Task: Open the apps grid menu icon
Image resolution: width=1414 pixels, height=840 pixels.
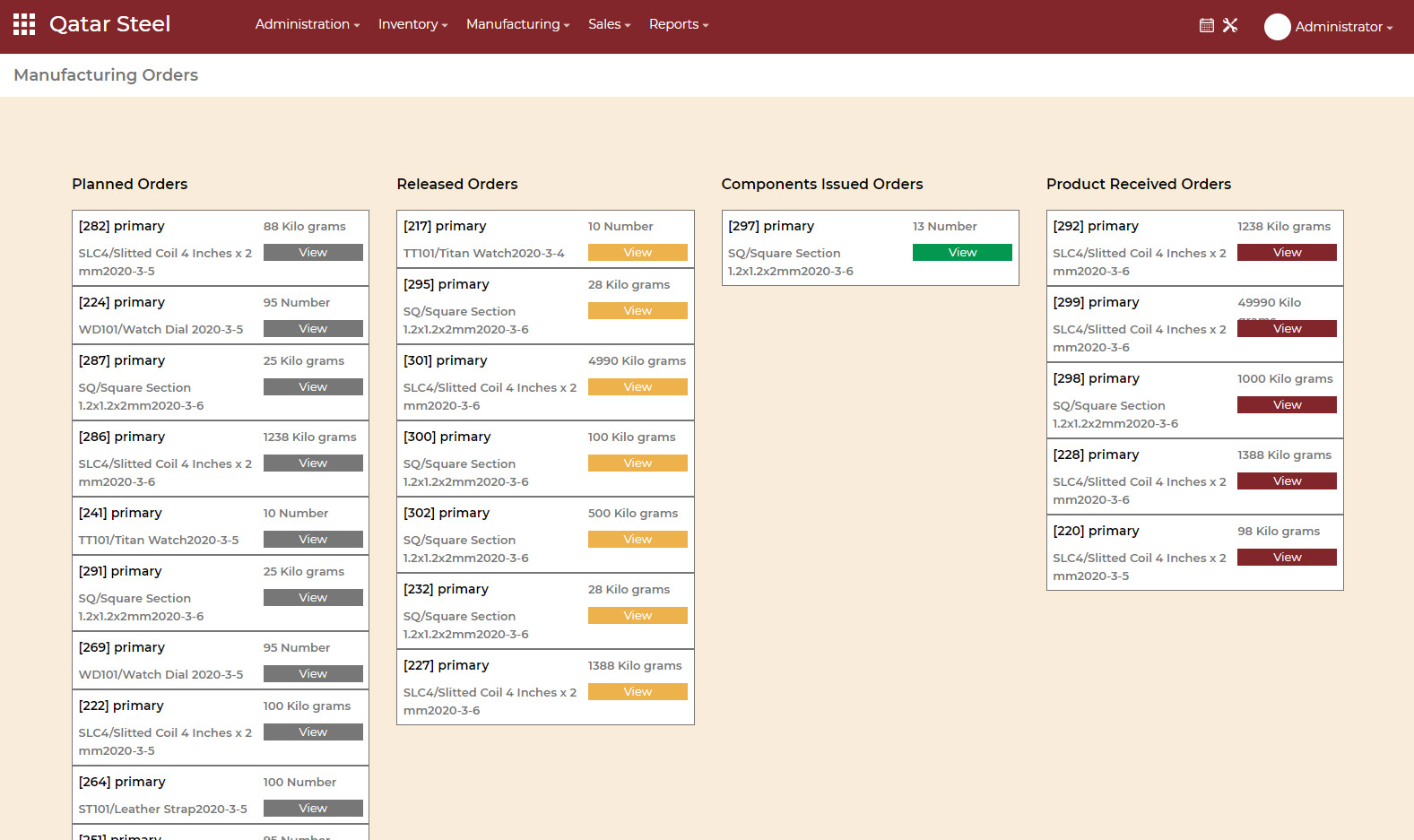Action: (24, 24)
